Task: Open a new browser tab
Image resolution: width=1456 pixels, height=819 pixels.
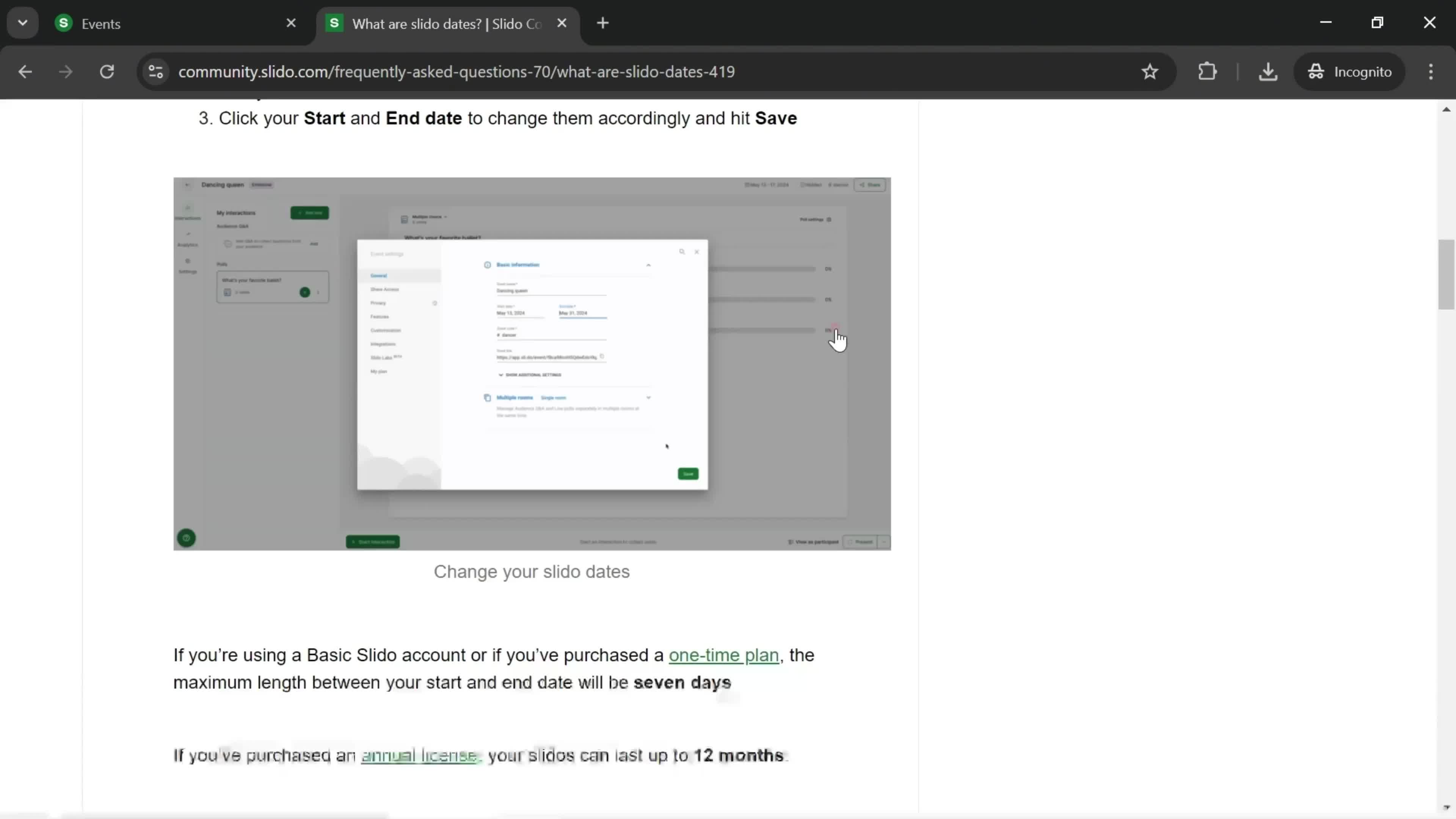Action: (x=602, y=23)
